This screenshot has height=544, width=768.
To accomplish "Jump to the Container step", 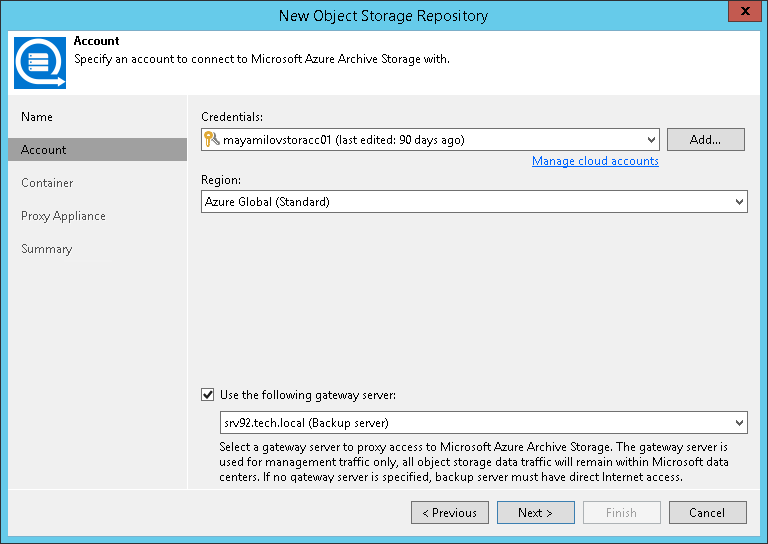I will tap(47, 183).
